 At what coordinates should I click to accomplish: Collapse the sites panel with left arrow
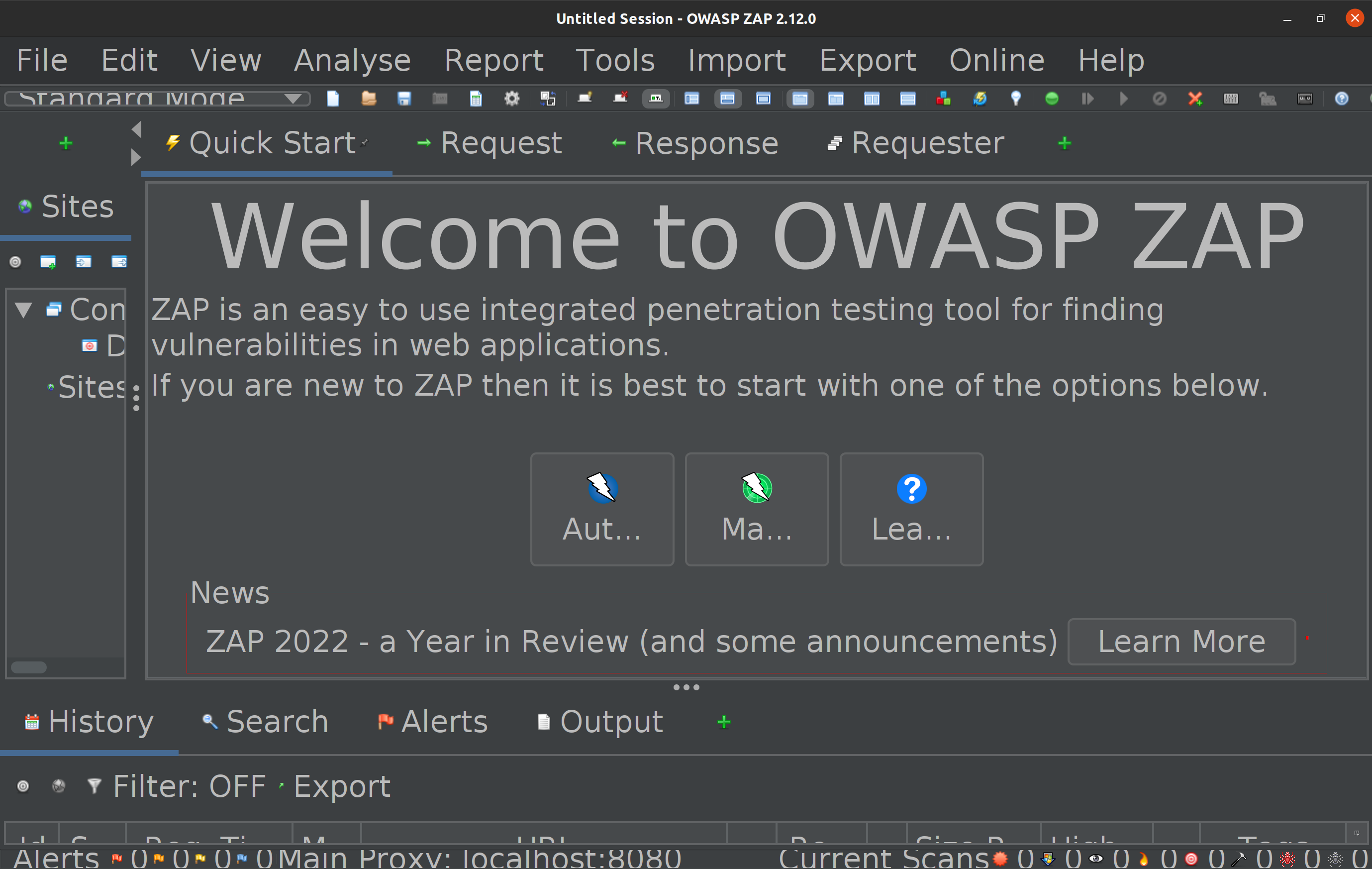tap(136, 129)
